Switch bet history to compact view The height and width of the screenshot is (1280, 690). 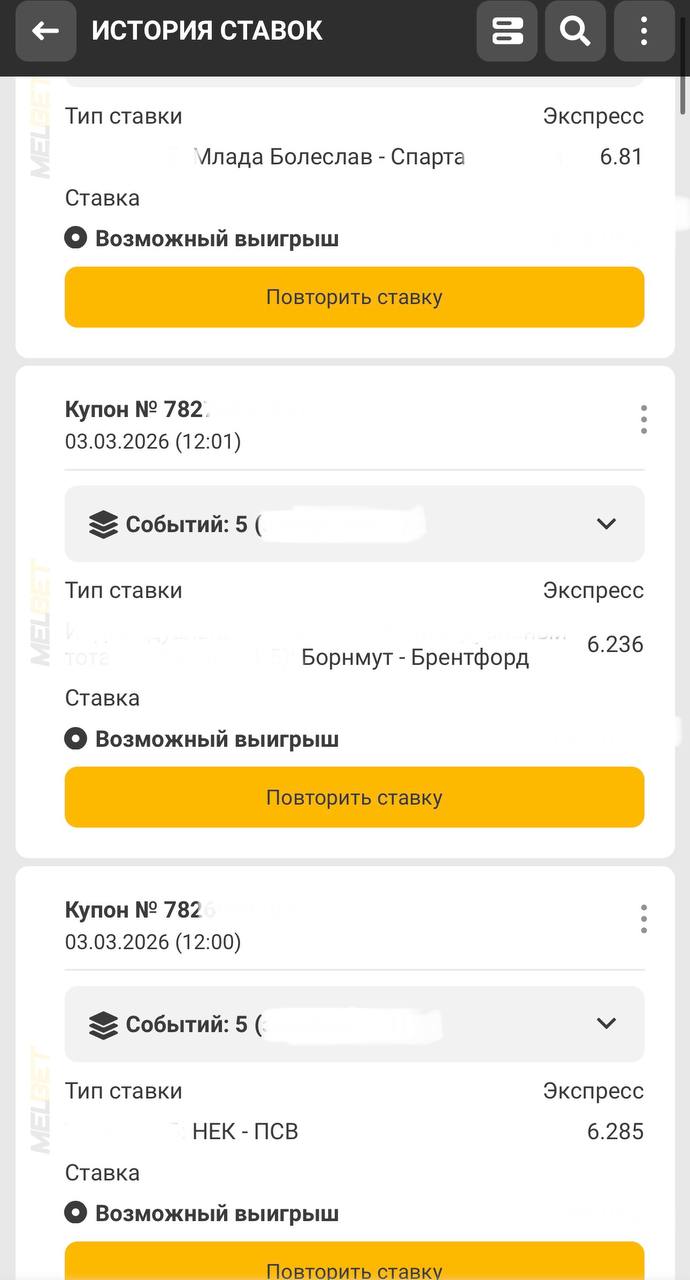[508, 32]
